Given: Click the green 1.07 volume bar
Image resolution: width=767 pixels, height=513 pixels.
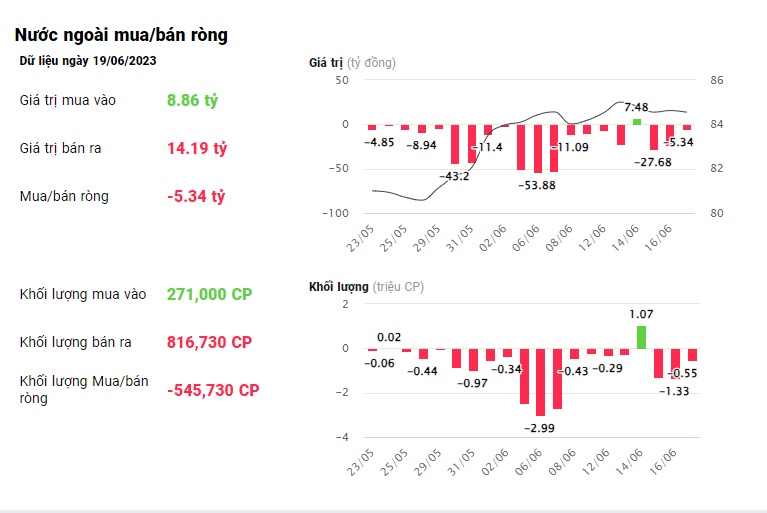Looking at the screenshot, I should coord(641,337).
